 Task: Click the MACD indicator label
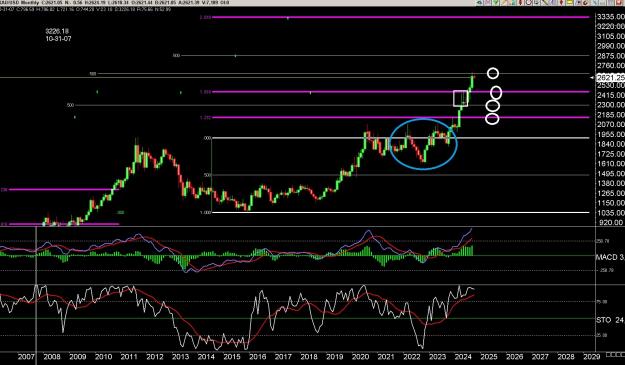coord(610,257)
